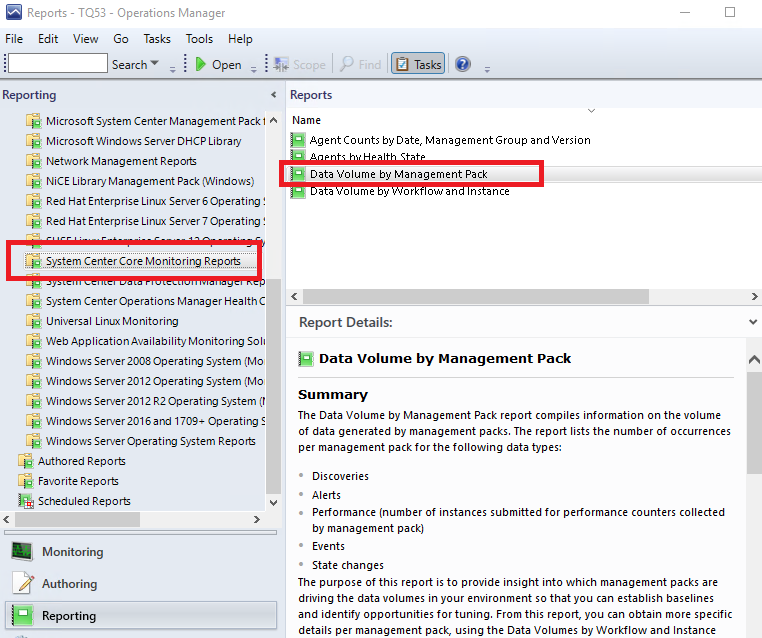
Task: Click the Operations Manager app icon in title bar
Action: pos(14,12)
